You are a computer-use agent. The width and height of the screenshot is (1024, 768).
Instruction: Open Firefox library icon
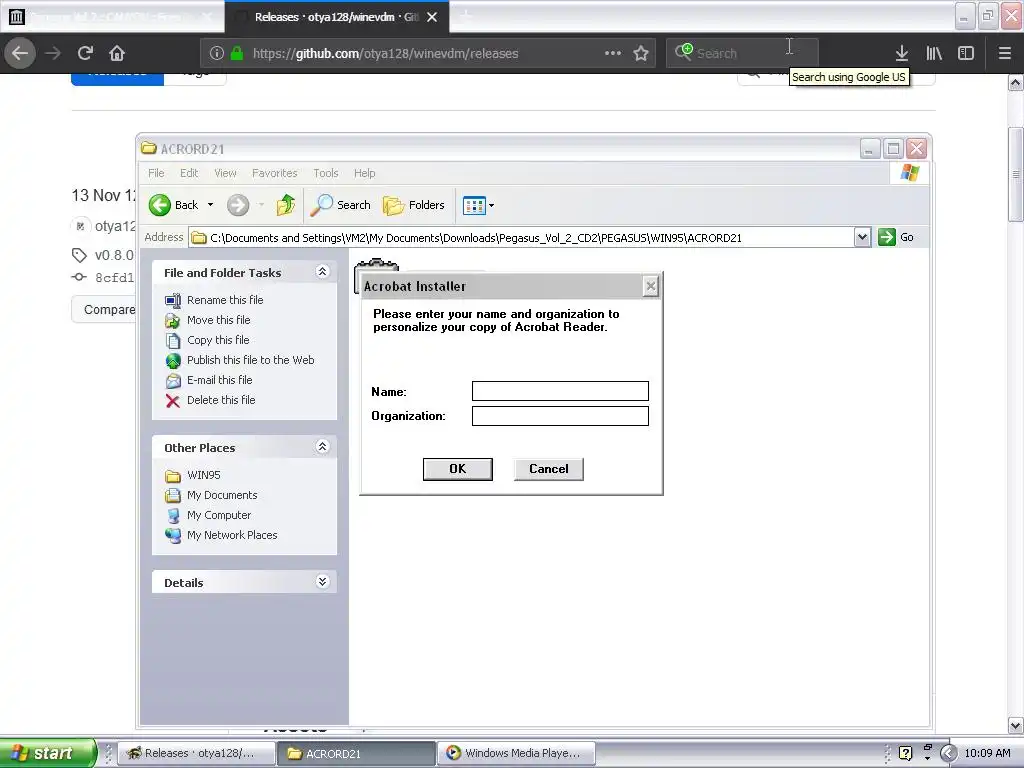click(x=934, y=53)
